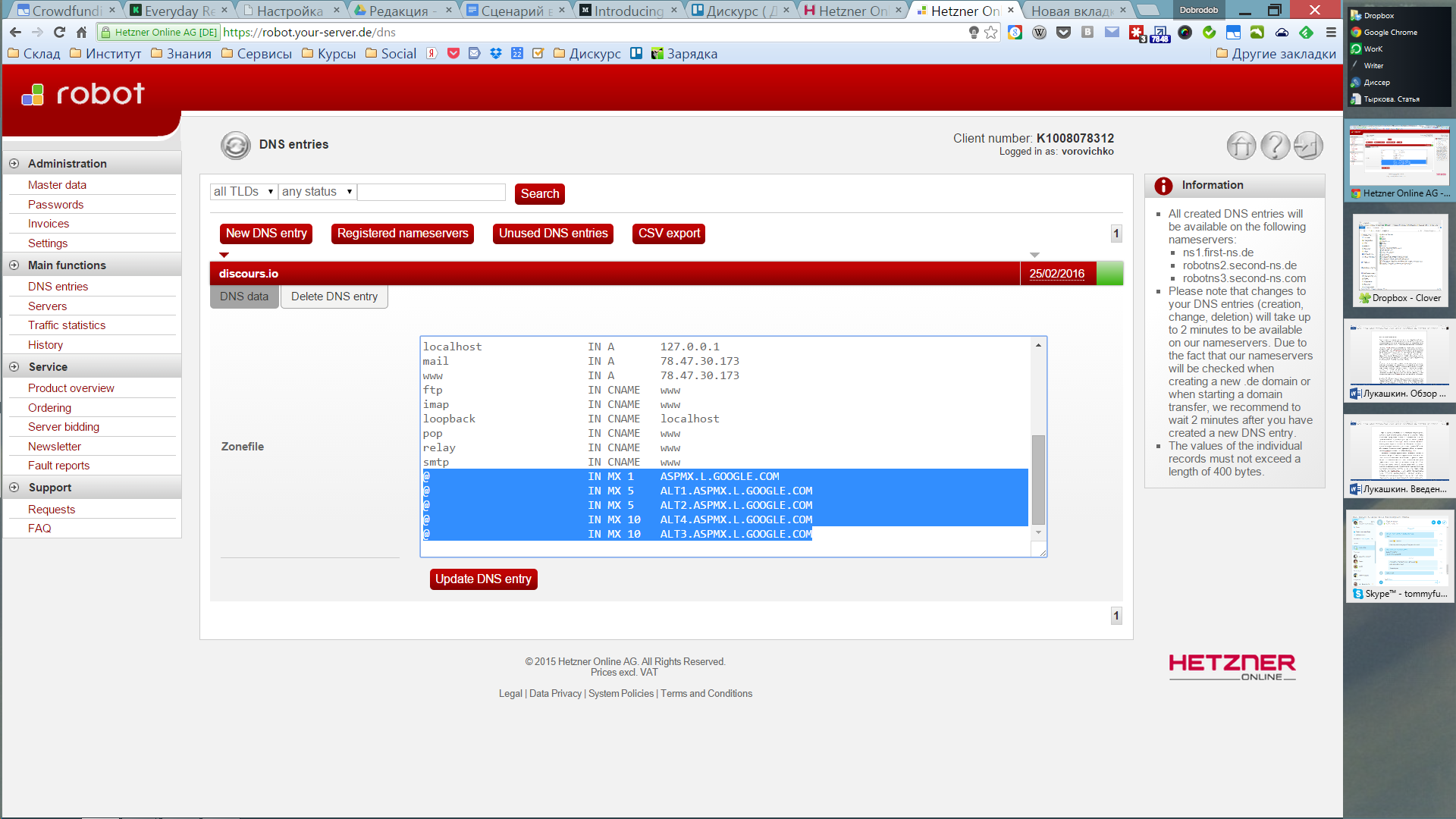
Task: Open the Dropbox bookmark icon
Action: 496,54
